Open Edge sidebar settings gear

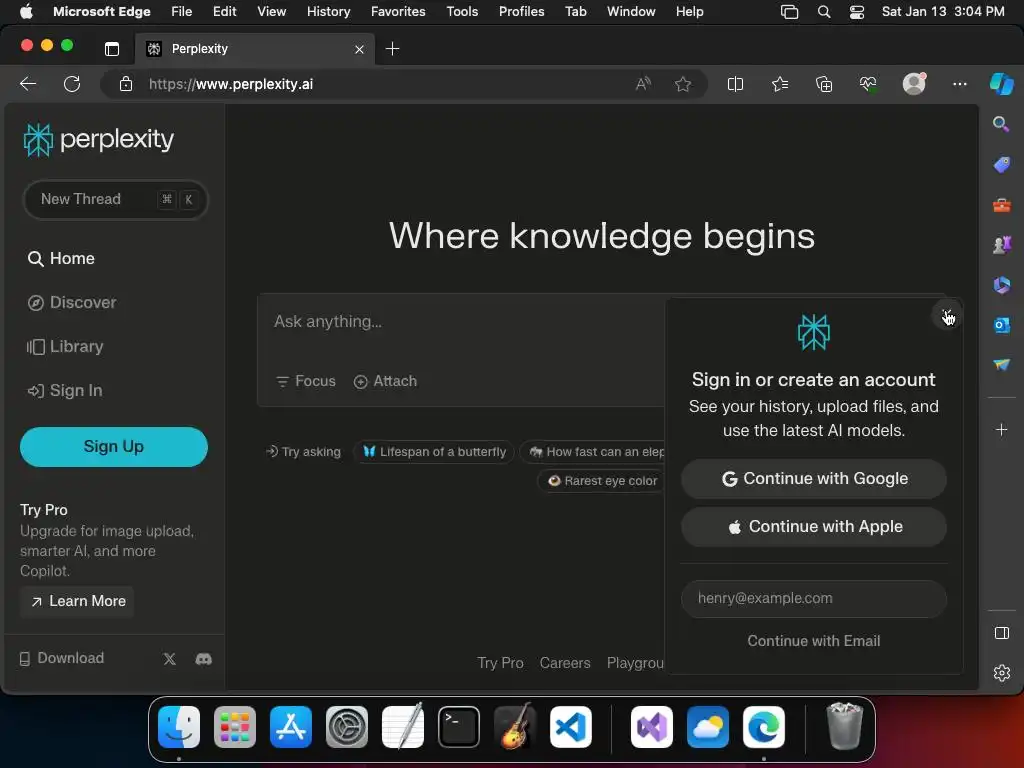1002,673
